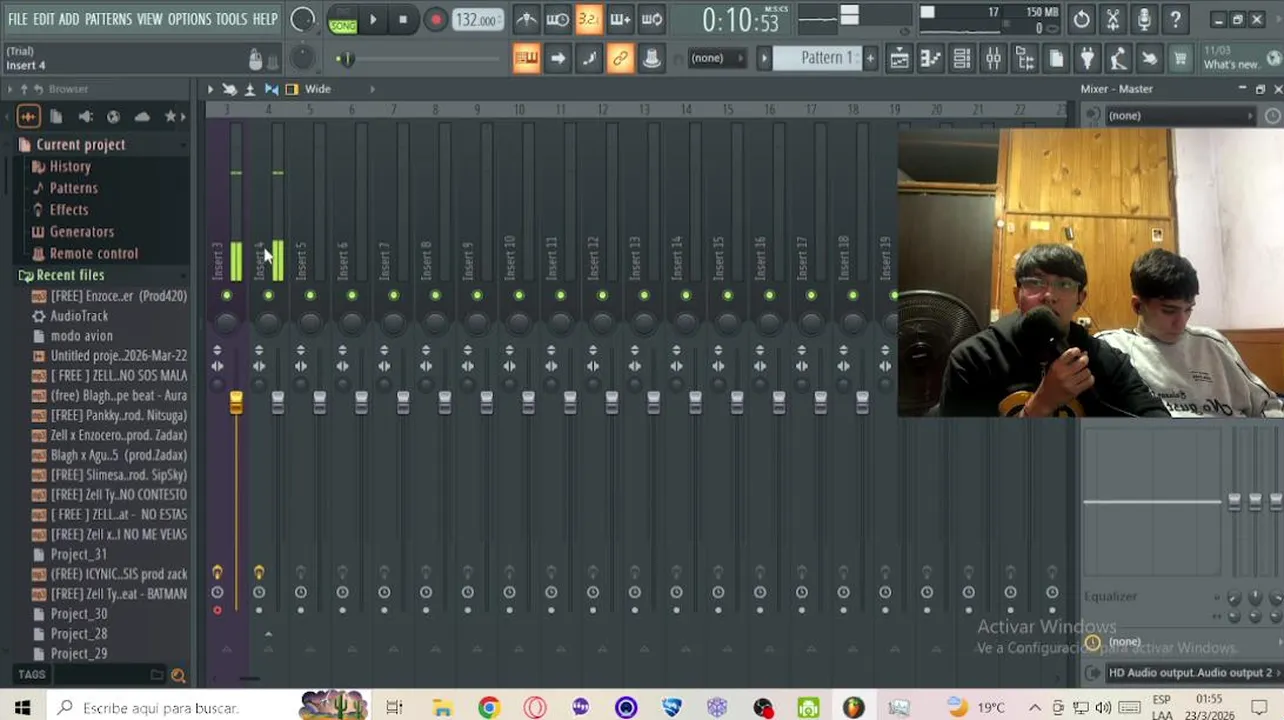
Task: Collapse the Recent files folder
Action: 69,275
